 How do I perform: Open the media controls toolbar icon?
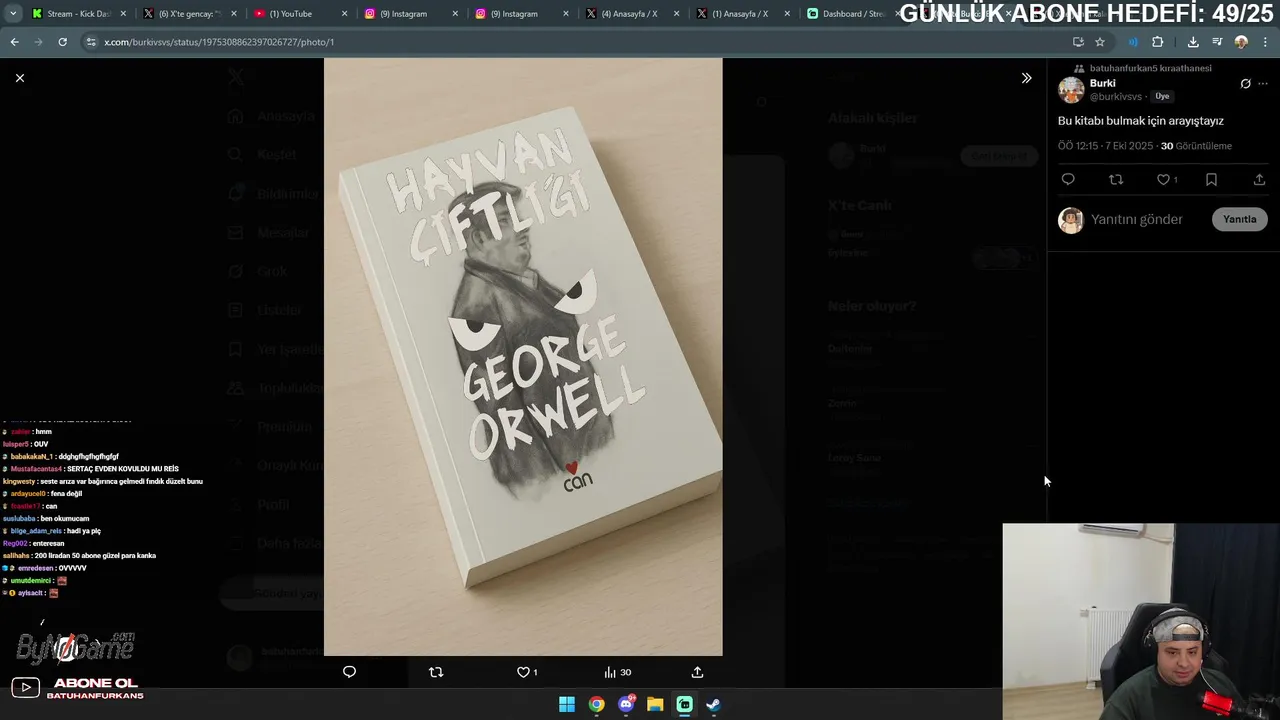[1217, 42]
